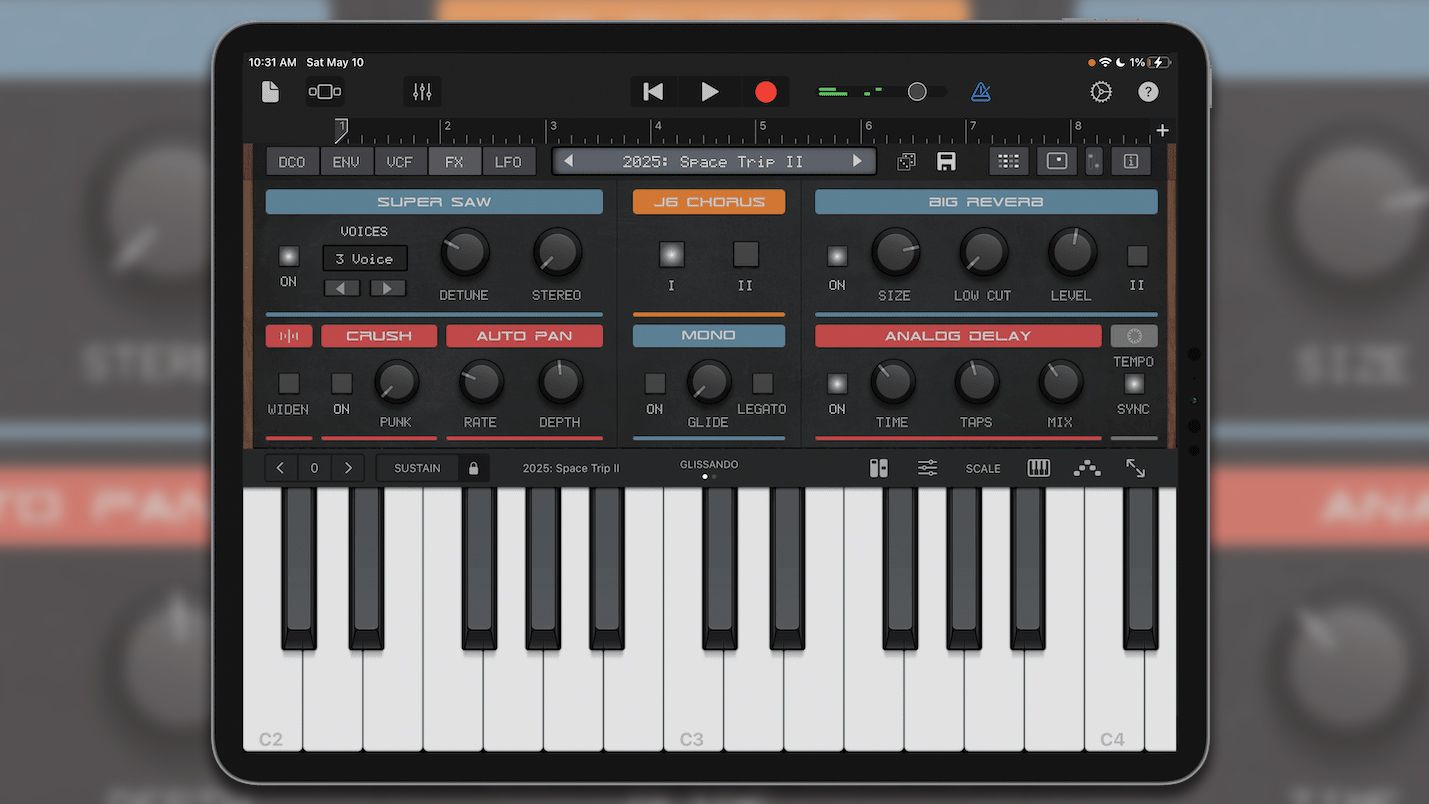The width and height of the screenshot is (1429, 804).
Task: Open arpeggiator dots icon
Action: 1087,468
